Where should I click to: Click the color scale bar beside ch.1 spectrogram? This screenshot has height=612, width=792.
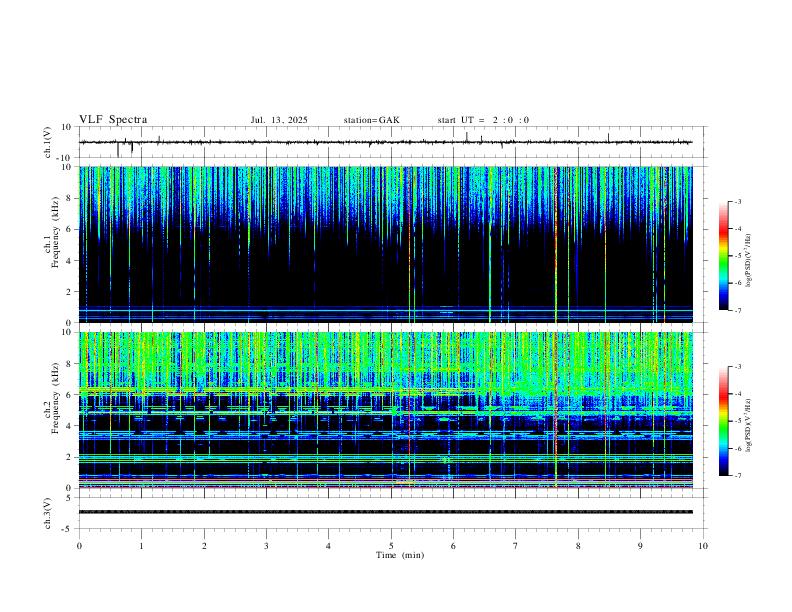point(724,256)
